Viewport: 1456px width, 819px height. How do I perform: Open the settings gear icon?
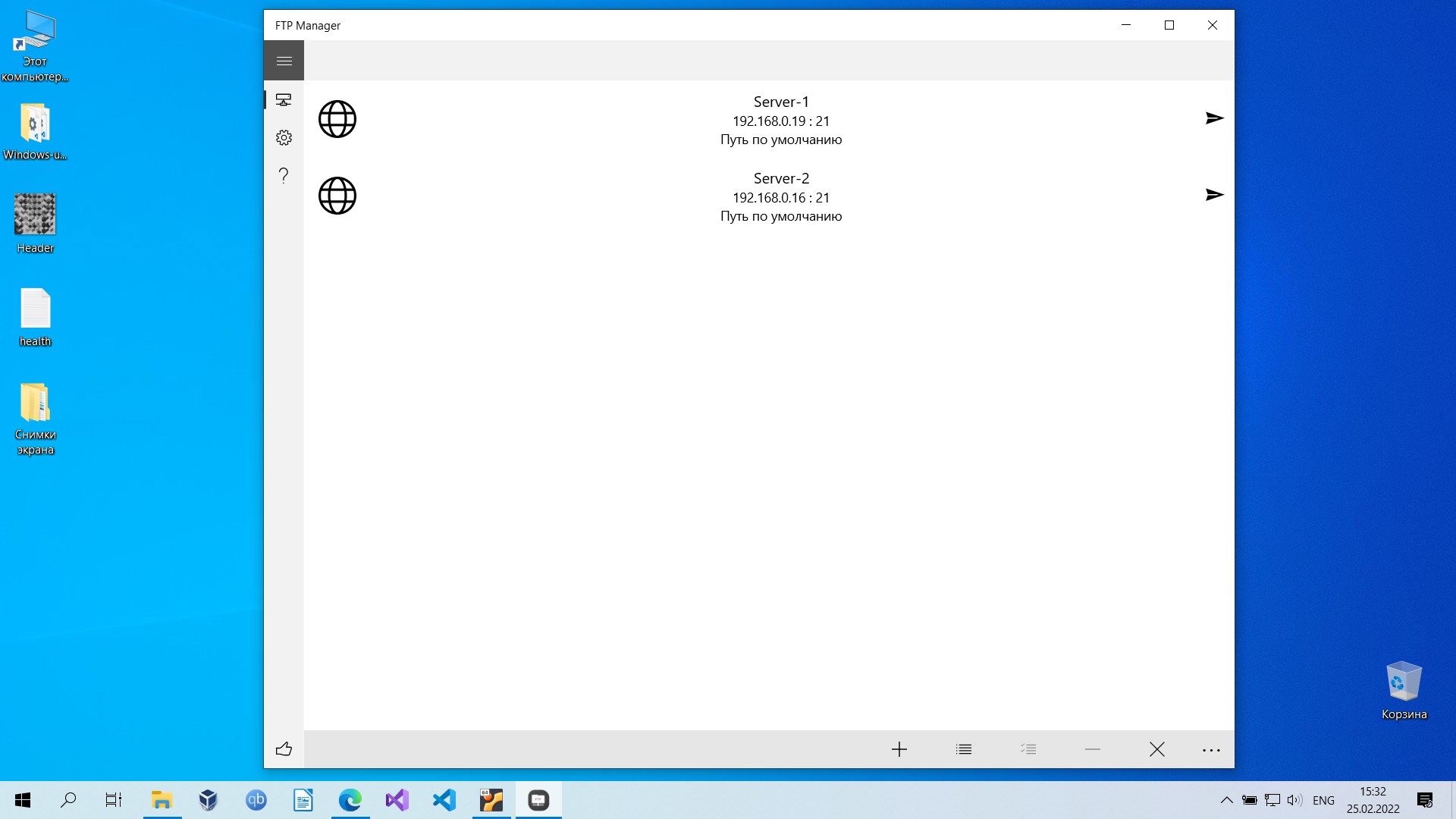pos(284,137)
